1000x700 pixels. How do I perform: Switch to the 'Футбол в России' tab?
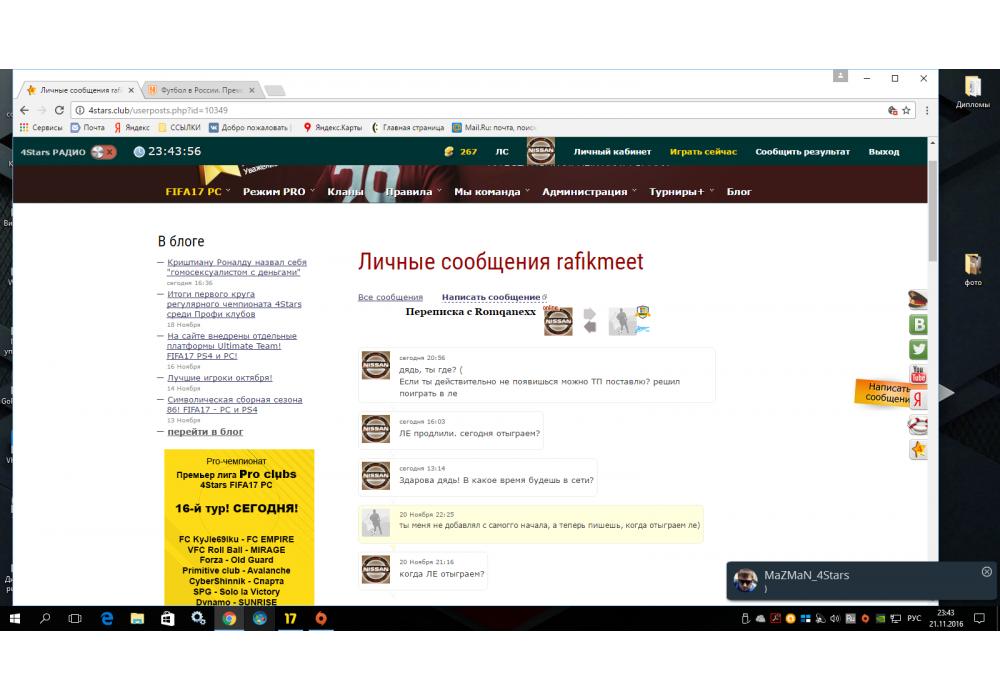tap(201, 90)
